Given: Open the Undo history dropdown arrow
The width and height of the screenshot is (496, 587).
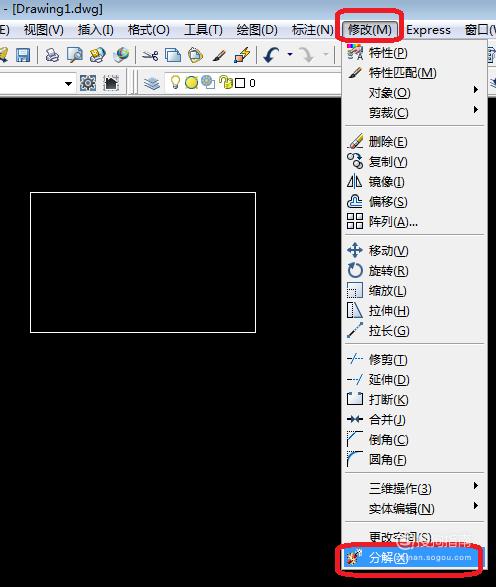Looking at the screenshot, I should click(x=290, y=55).
